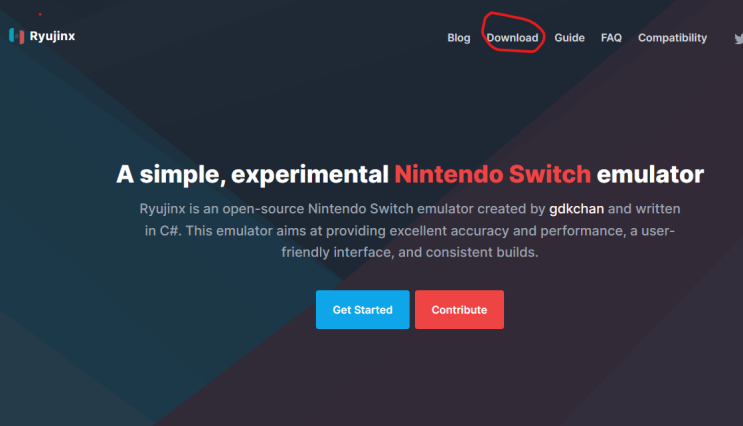Click the word 'emulator' in heading
Viewport: 743px width, 426px height.
(x=650, y=174)
